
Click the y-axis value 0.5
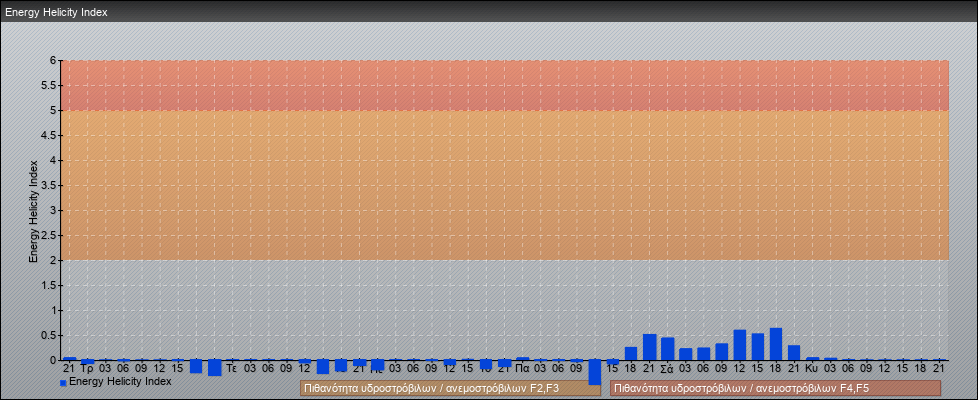50,335
